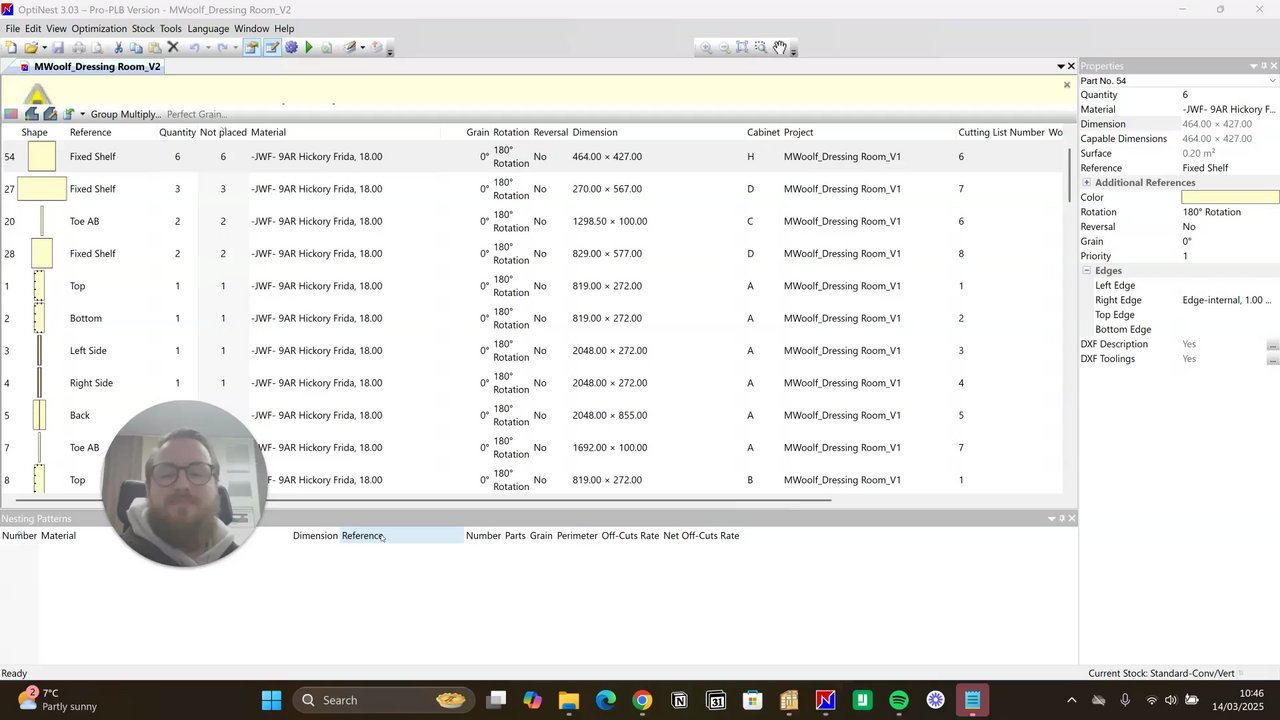Click the Quantity value 6 in Properties

pyautogui.click(x=1186, y=95)
